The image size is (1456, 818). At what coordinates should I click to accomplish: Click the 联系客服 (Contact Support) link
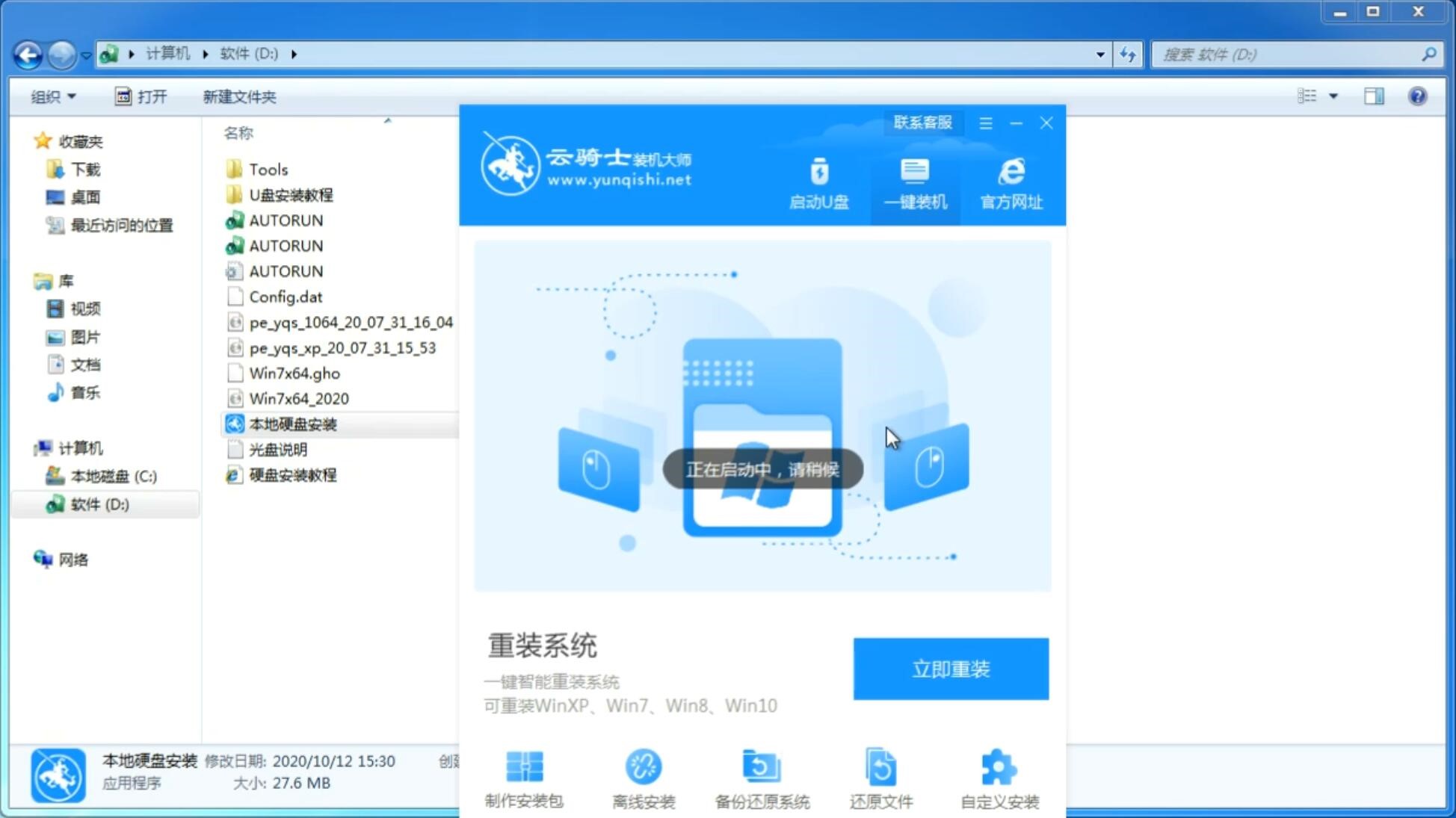point(921,122)
